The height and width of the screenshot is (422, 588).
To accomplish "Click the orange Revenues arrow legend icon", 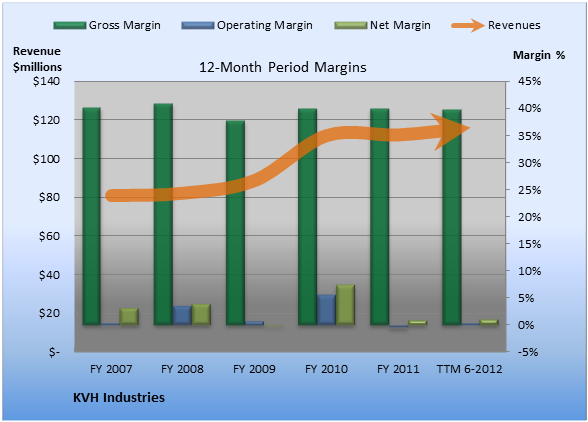I will pyautogui.click(x=468, y=26).
